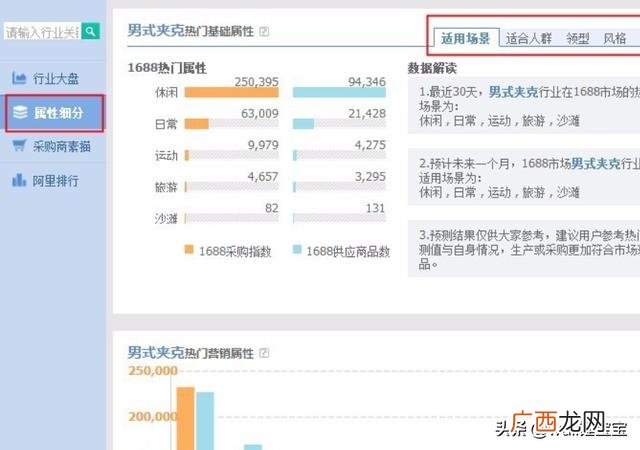
Task: Click help icon beside 热门基础属性 title
Action: point(264,31)
